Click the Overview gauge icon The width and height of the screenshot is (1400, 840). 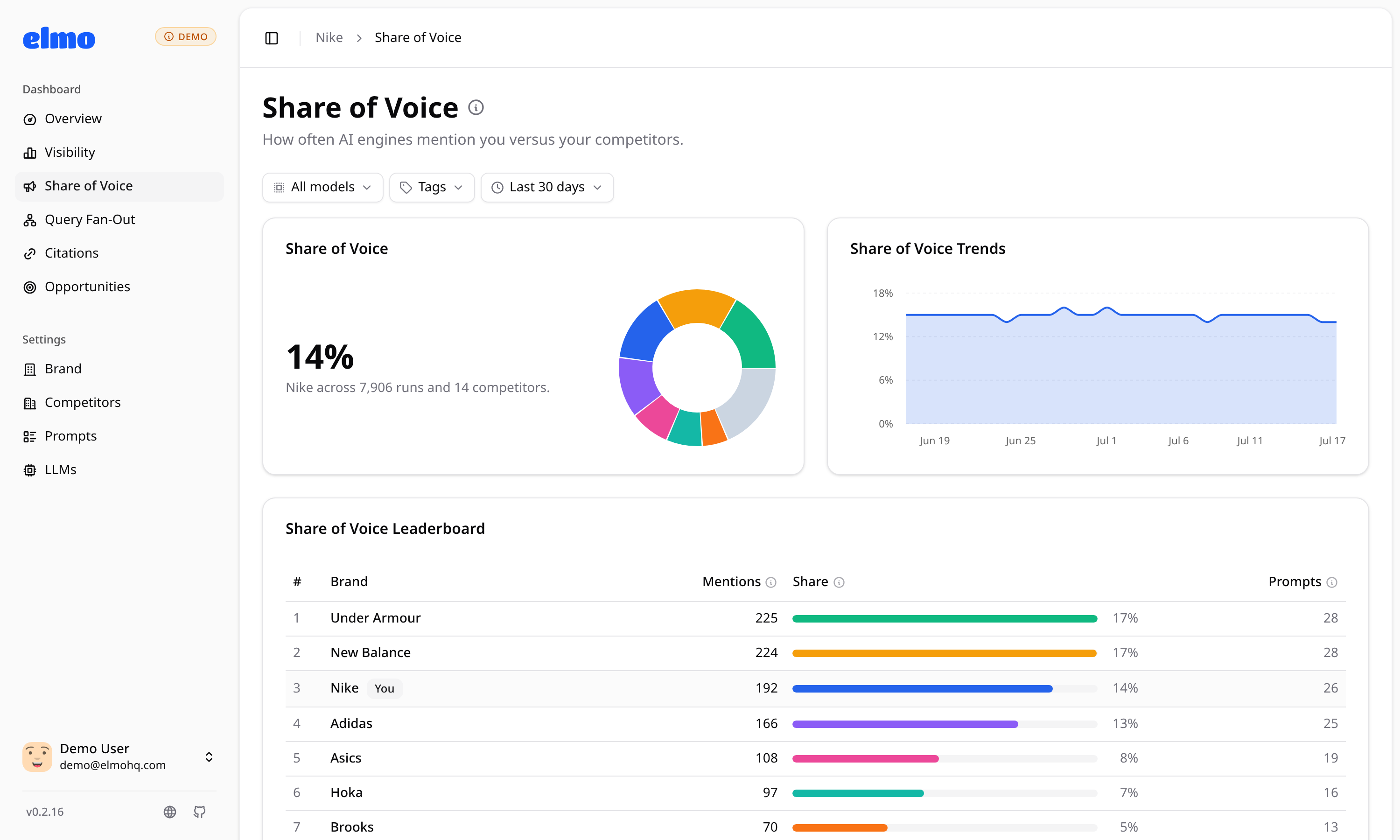pyautogui.click(x=30, y=119)
